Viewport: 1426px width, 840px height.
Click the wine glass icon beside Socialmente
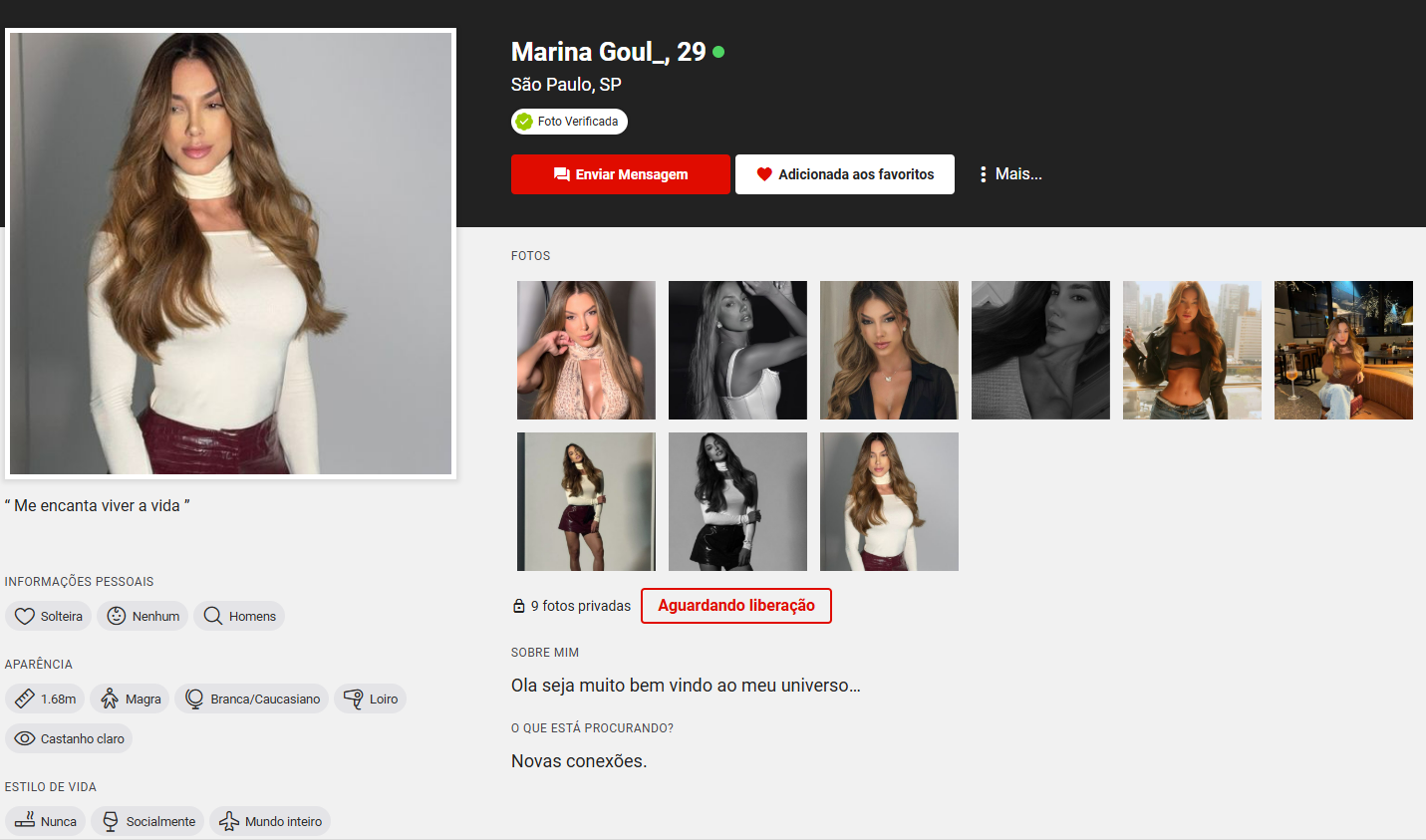pos(111,821)
